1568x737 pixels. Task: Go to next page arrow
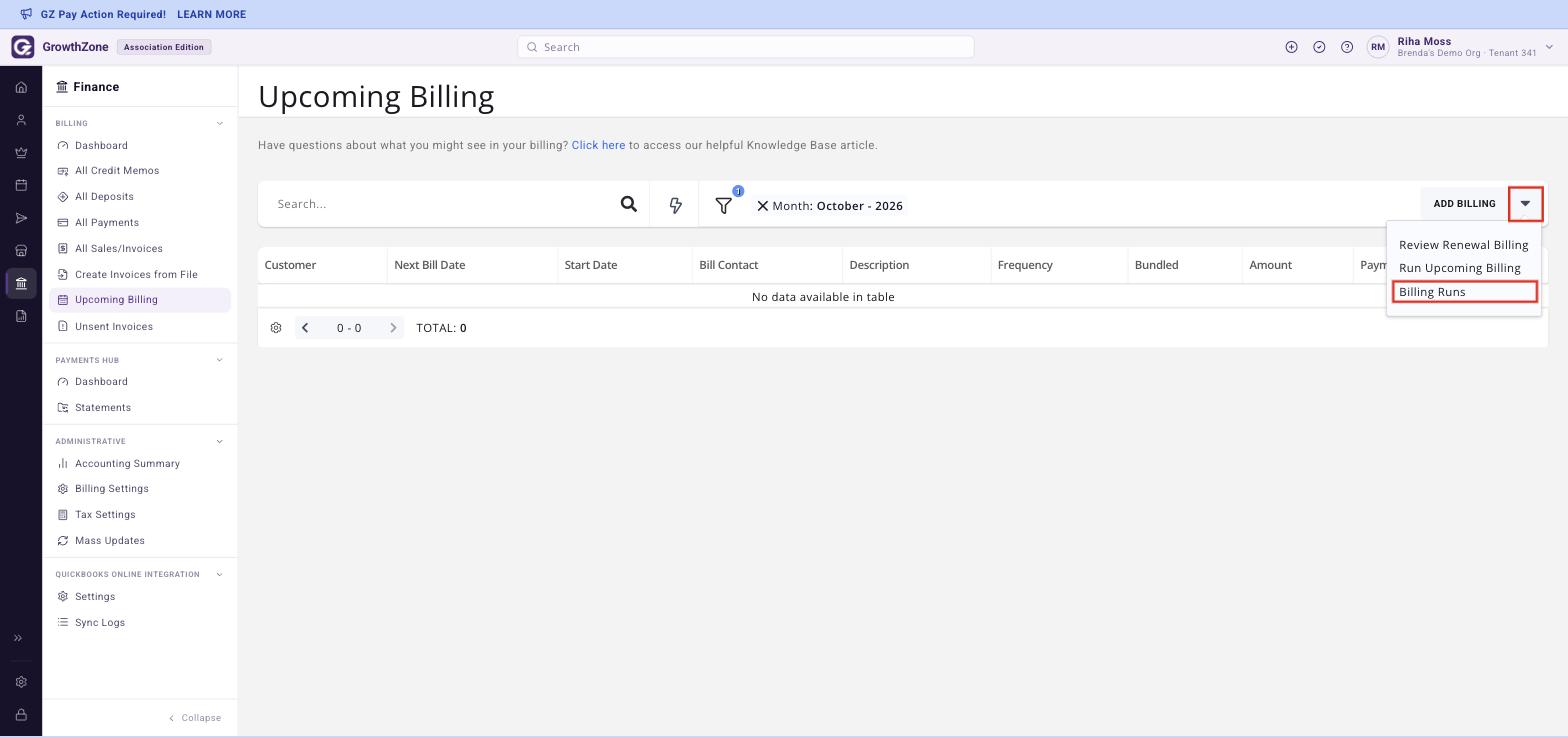[393, 328]
